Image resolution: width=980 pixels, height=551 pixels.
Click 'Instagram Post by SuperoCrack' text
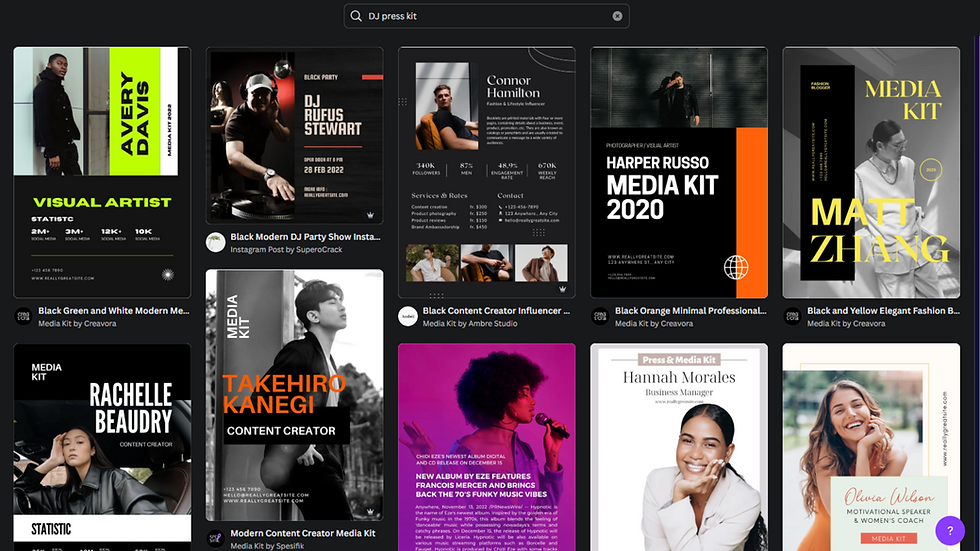click(x=286, y=249)
